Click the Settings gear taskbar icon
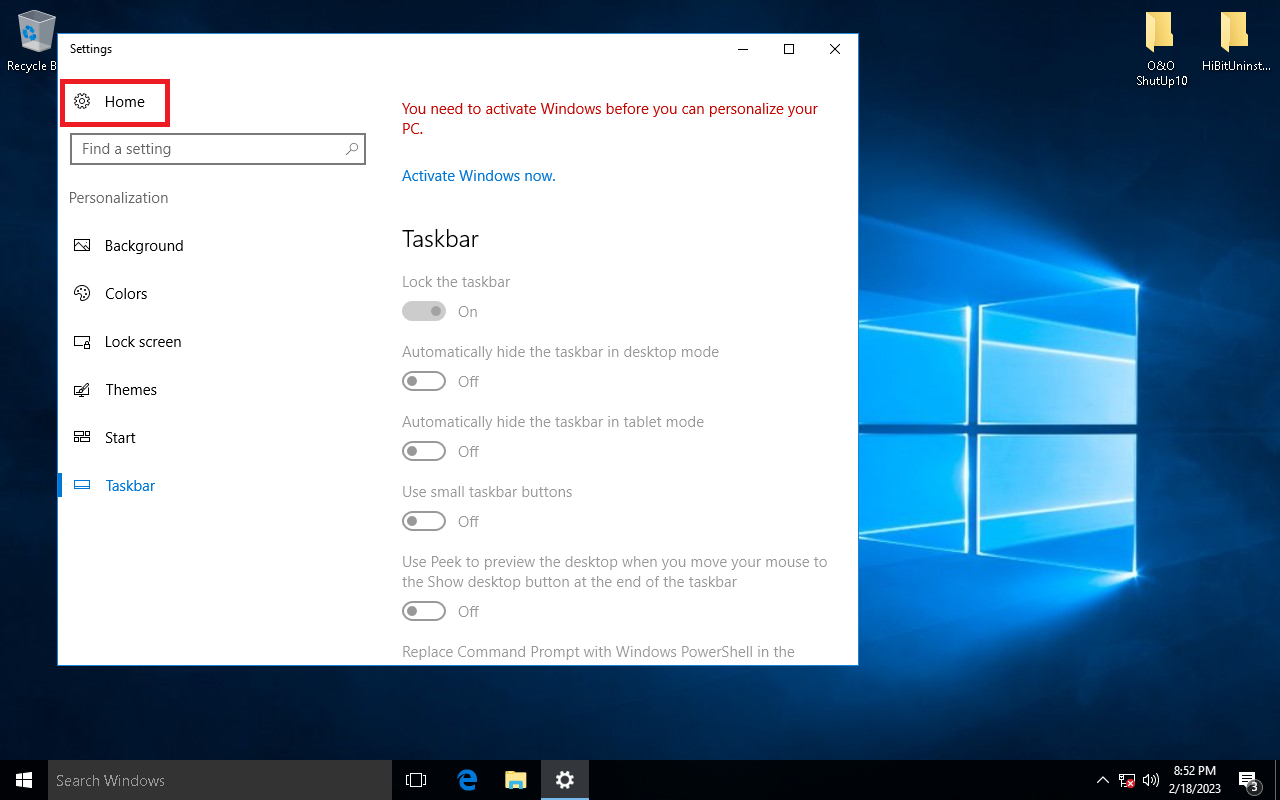The width and height of the screenshot is (1280, 800). tap(565, 780)
